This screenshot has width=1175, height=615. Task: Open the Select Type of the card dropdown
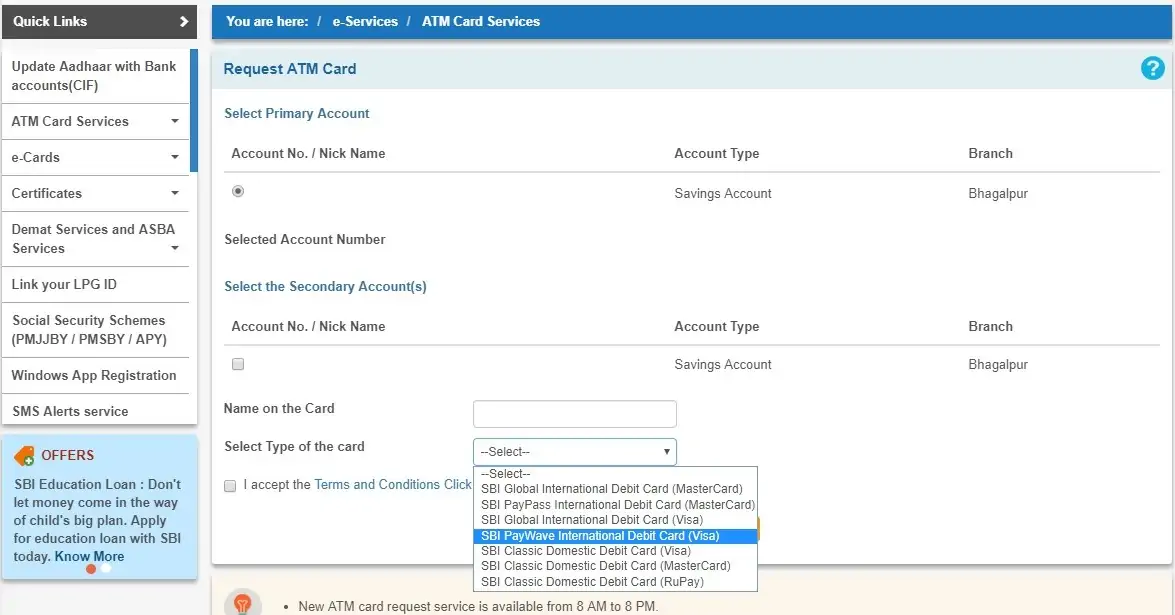pyautogui.click(x=575, y=452)
